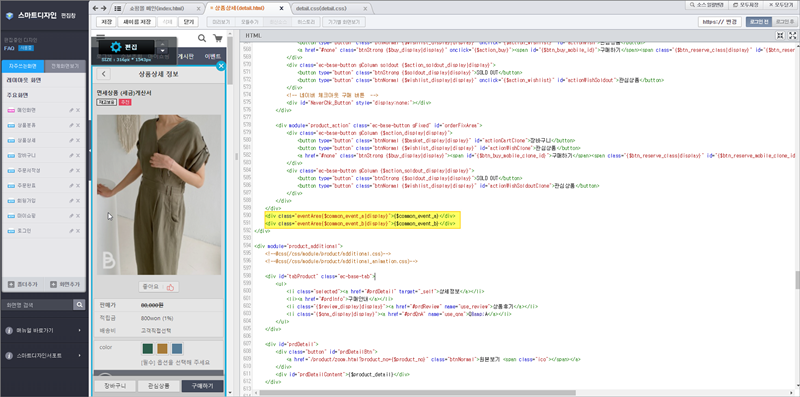Expand the 스마트디자인서포트 menu
Viewport: 800px width, 397px height.
click(x=44, y=355)
